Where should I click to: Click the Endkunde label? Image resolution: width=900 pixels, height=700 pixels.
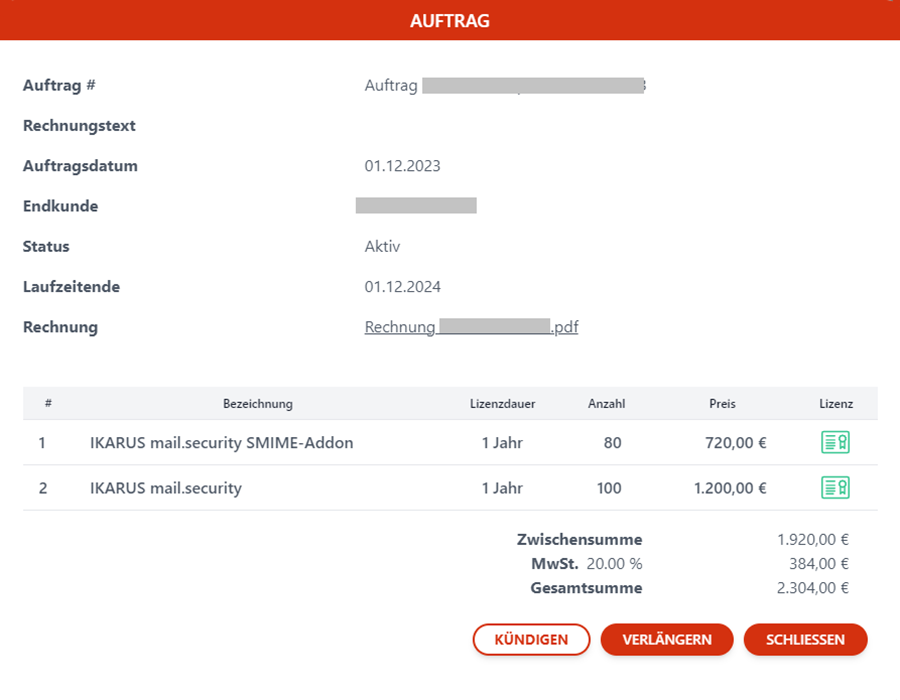pos(60,206)
